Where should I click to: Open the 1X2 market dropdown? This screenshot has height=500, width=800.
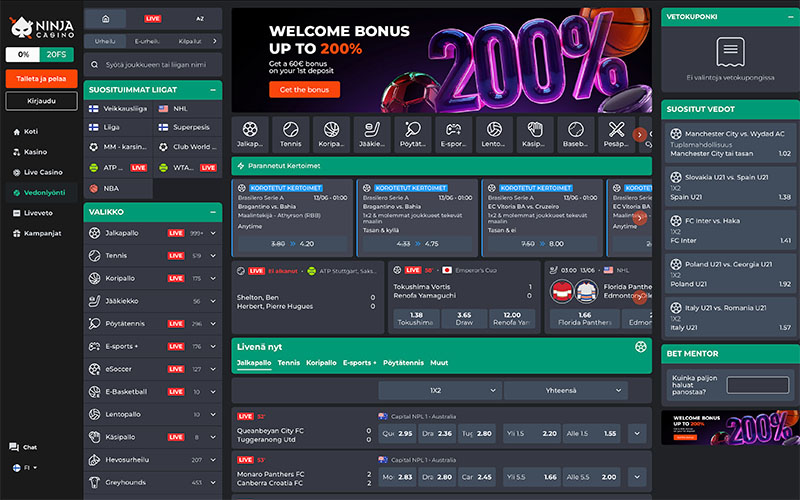point(440,390)
